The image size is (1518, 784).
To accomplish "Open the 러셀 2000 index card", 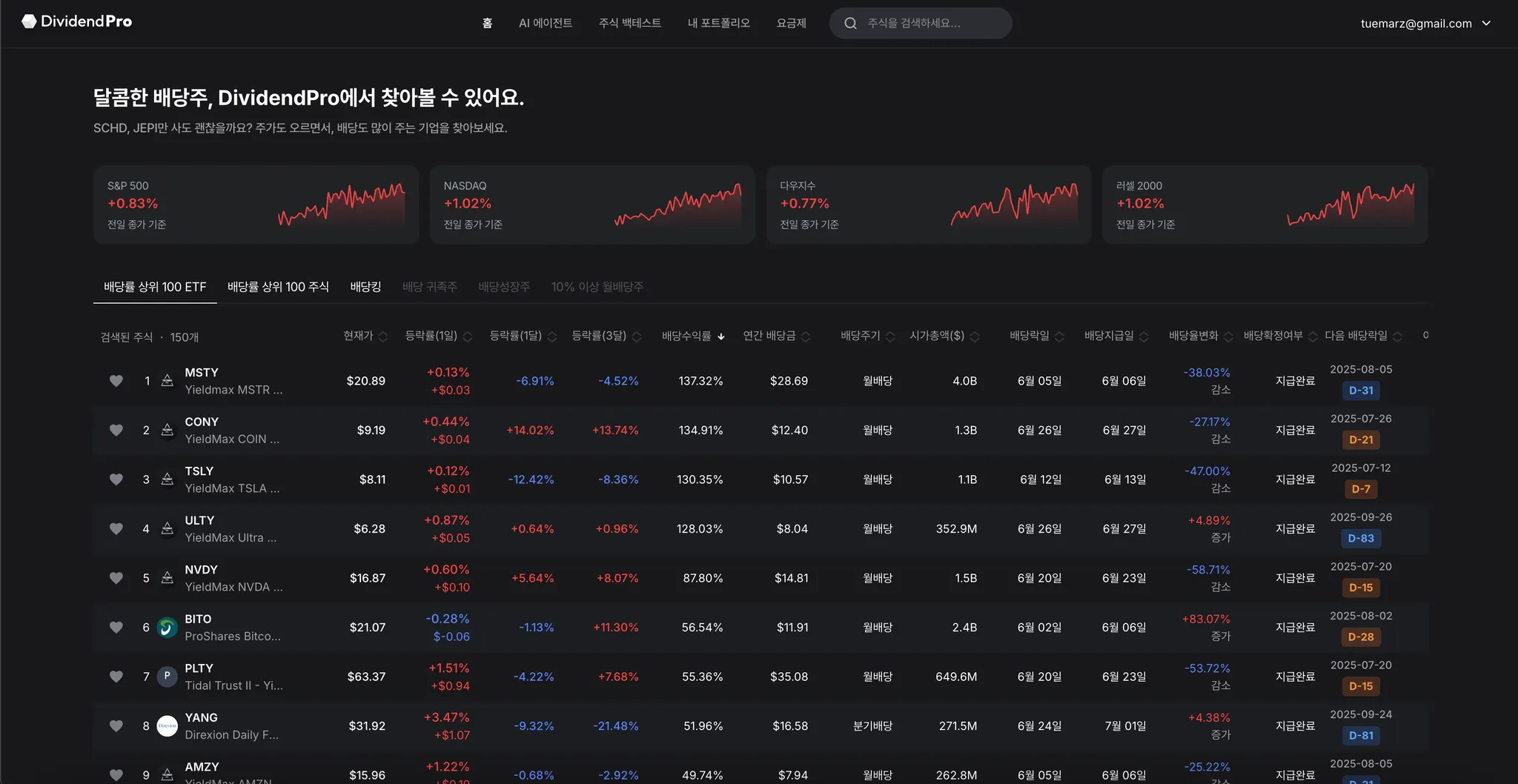I will (x=1265, y=205).
